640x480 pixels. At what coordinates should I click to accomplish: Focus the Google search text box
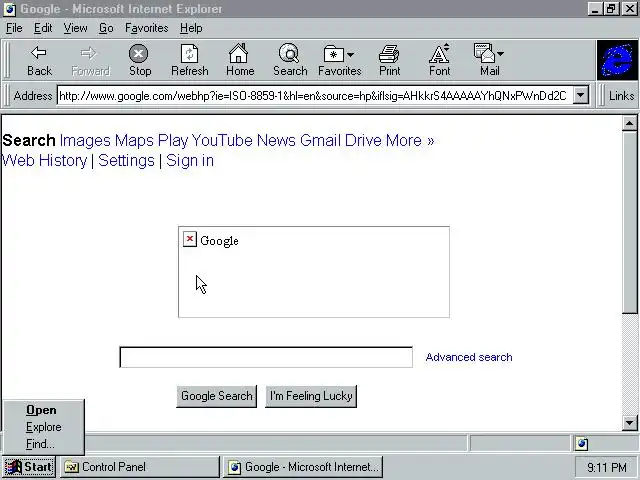point(266,357)
